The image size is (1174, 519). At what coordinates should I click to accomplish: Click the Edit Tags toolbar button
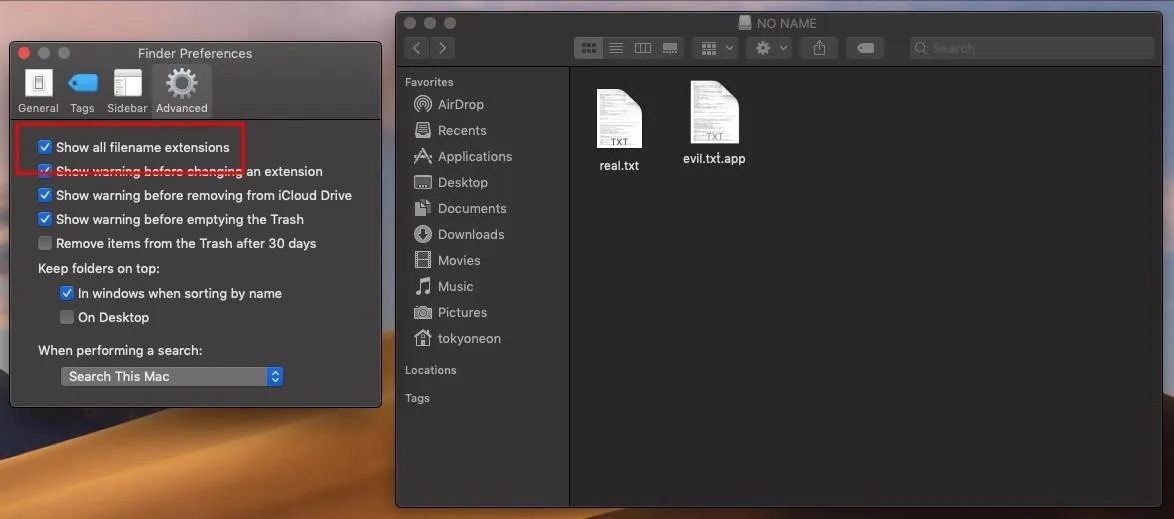click(x=866, y=48)
